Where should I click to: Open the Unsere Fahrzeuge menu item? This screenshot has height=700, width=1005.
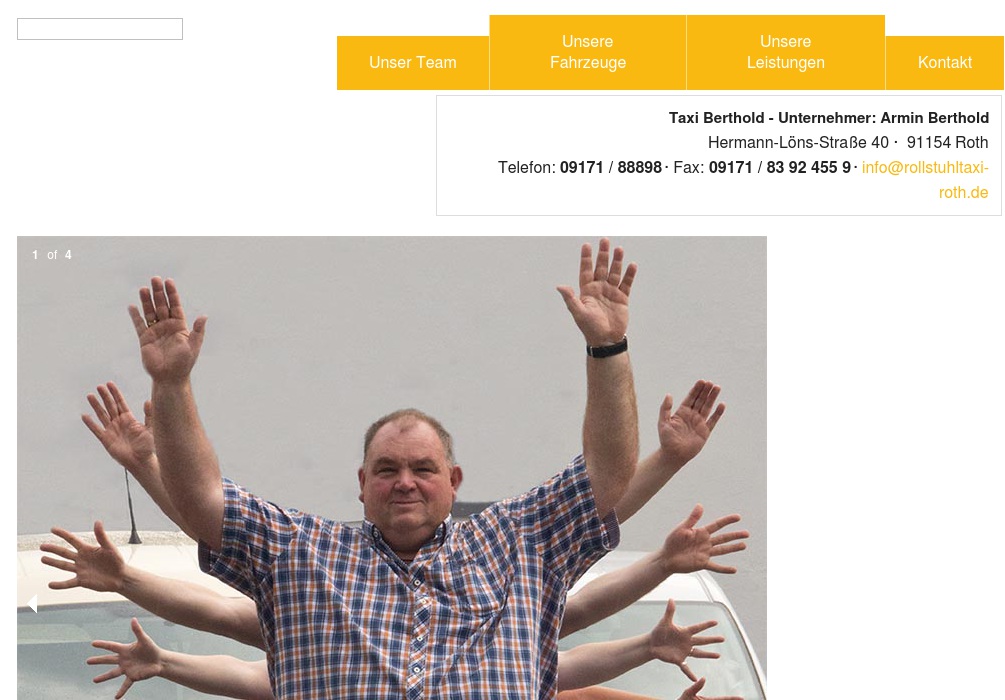(x=588, y=53)
